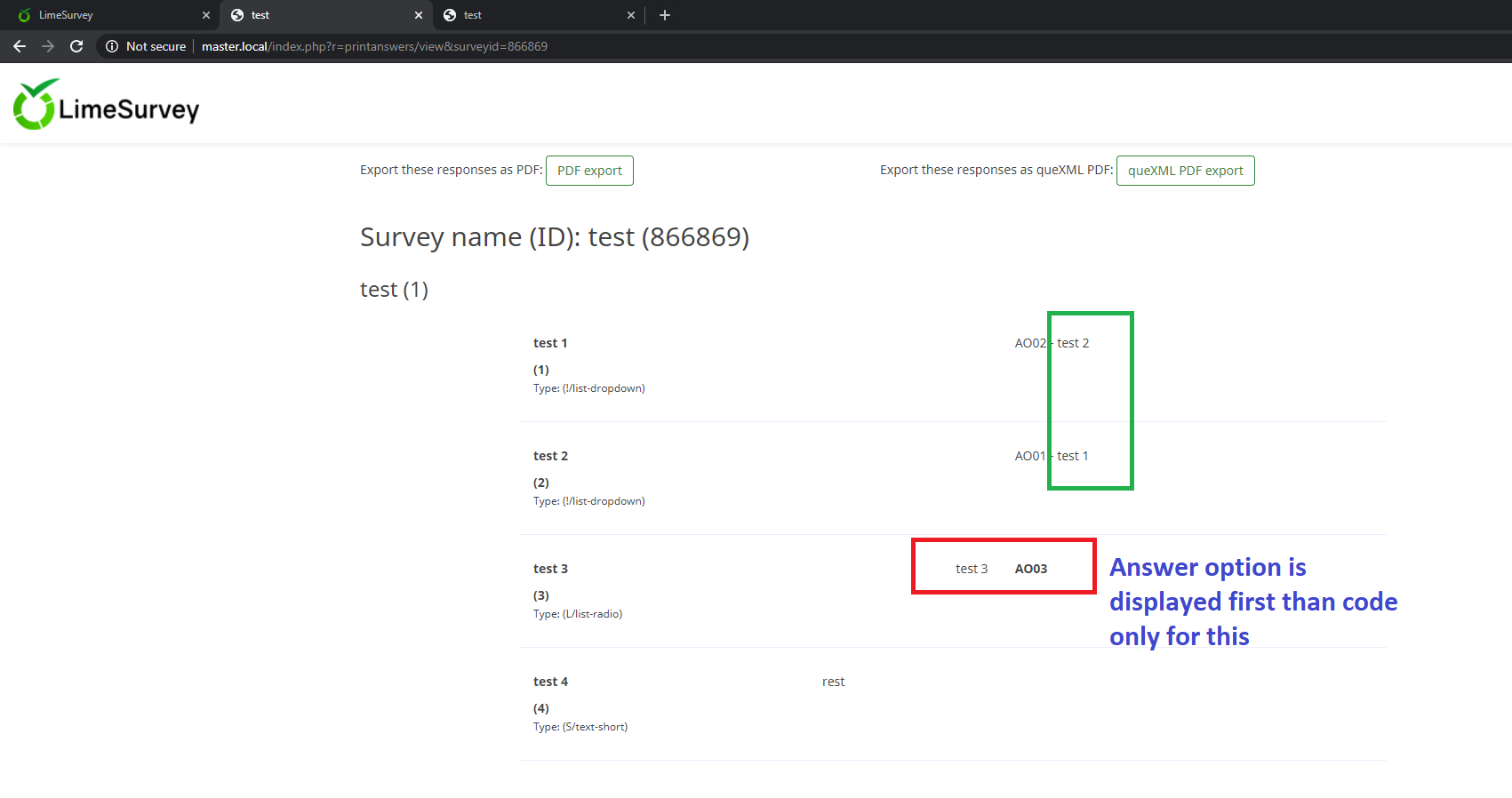Close the inactive test tab on the right
Image resolution: width=1512 pixels, height=798 pixels.
(631, 15)
